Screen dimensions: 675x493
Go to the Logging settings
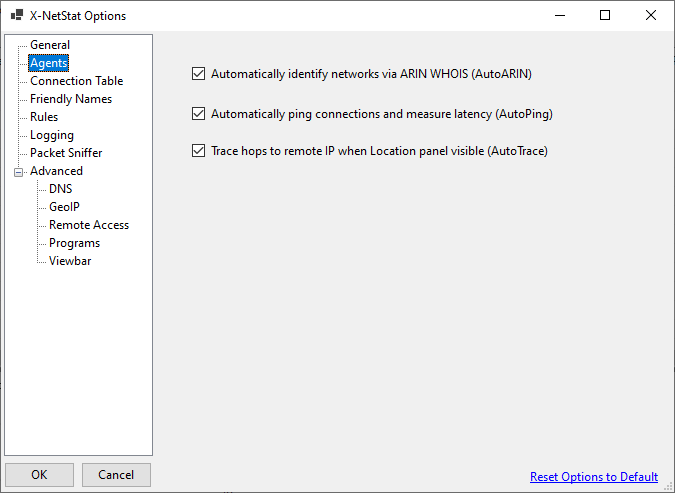(52, 135)
